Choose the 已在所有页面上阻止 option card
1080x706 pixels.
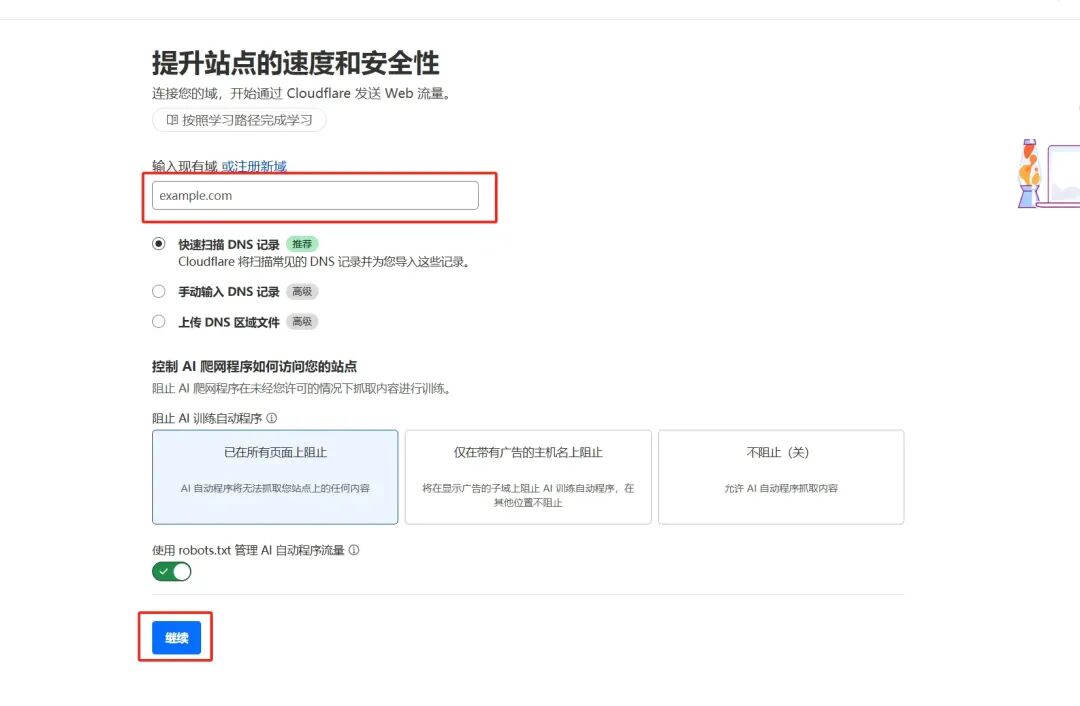(x=275, y=477)
